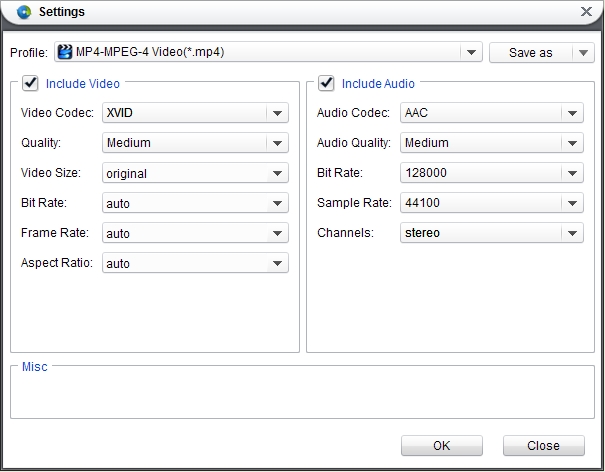
Task: Click the Include Audio label text
Action: [x=378, y=84]
